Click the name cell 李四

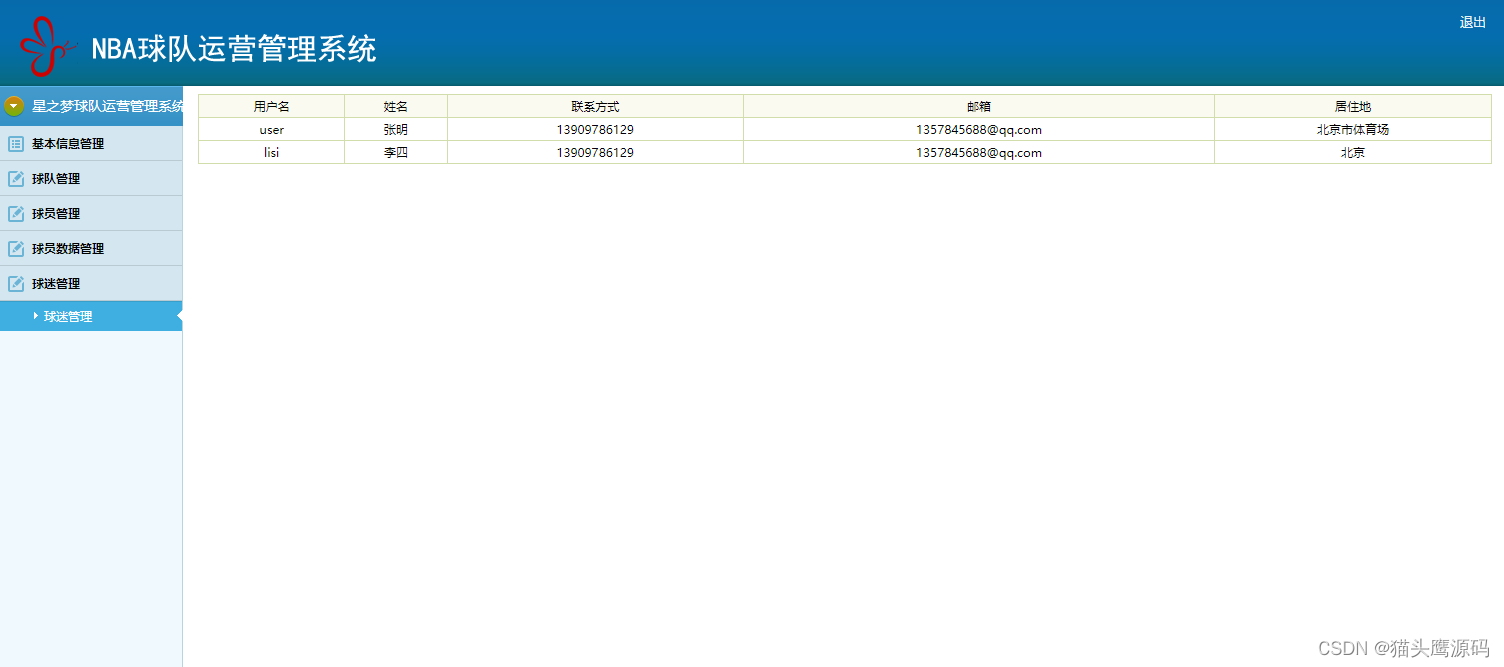pos(396,152)
